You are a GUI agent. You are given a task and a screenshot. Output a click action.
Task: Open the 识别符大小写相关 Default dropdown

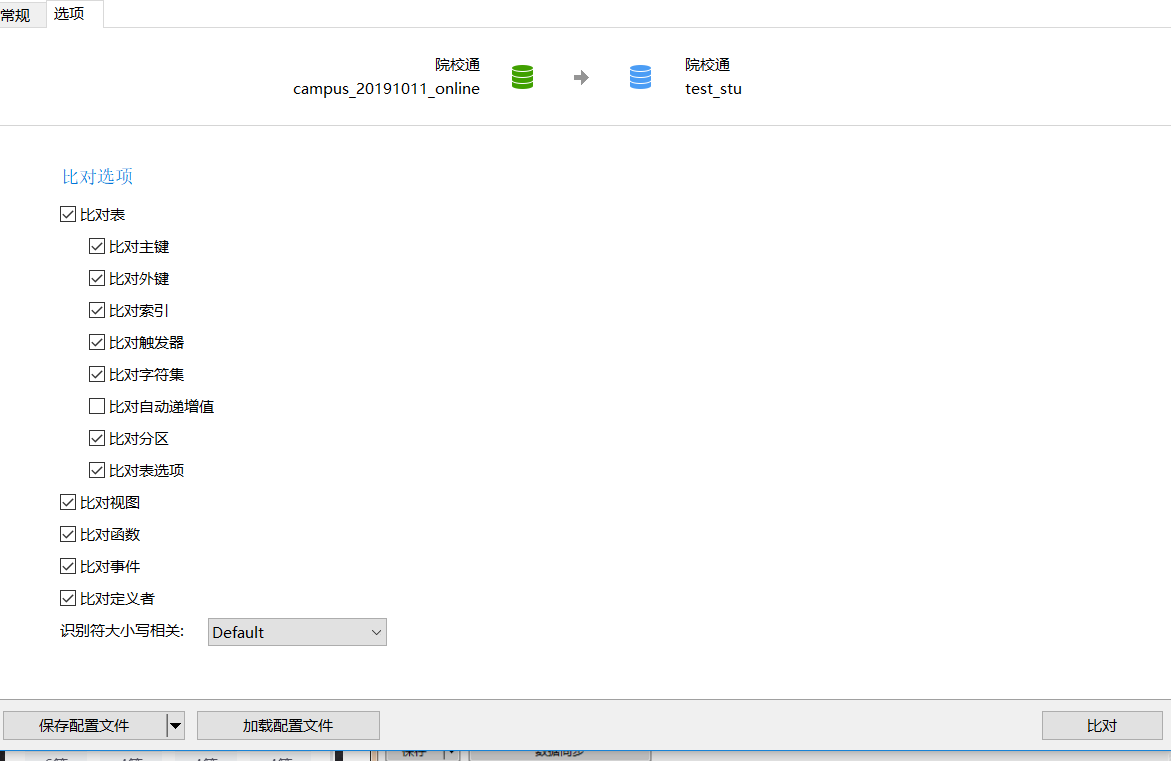point(297,632)
